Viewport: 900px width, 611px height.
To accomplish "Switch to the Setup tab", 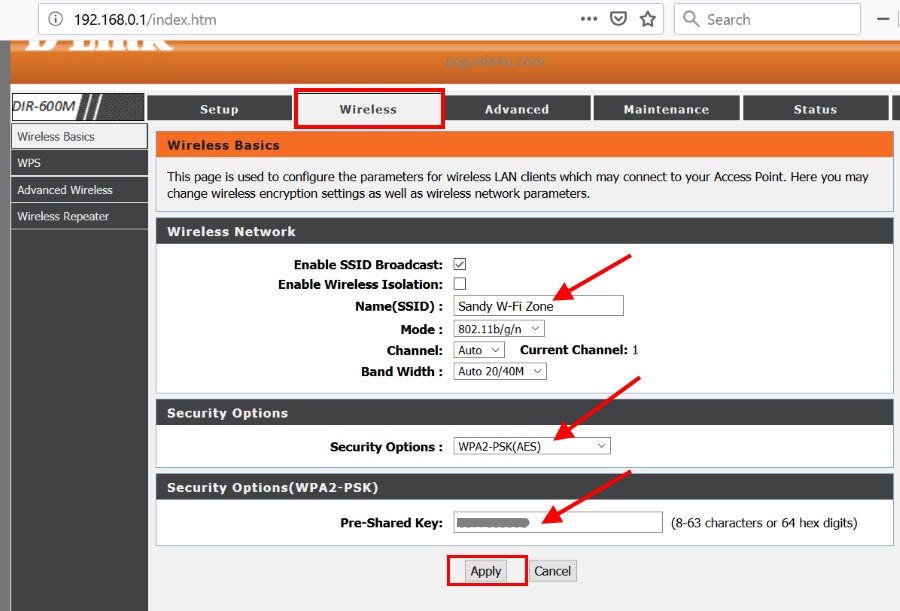I will (x=219, y=110).
